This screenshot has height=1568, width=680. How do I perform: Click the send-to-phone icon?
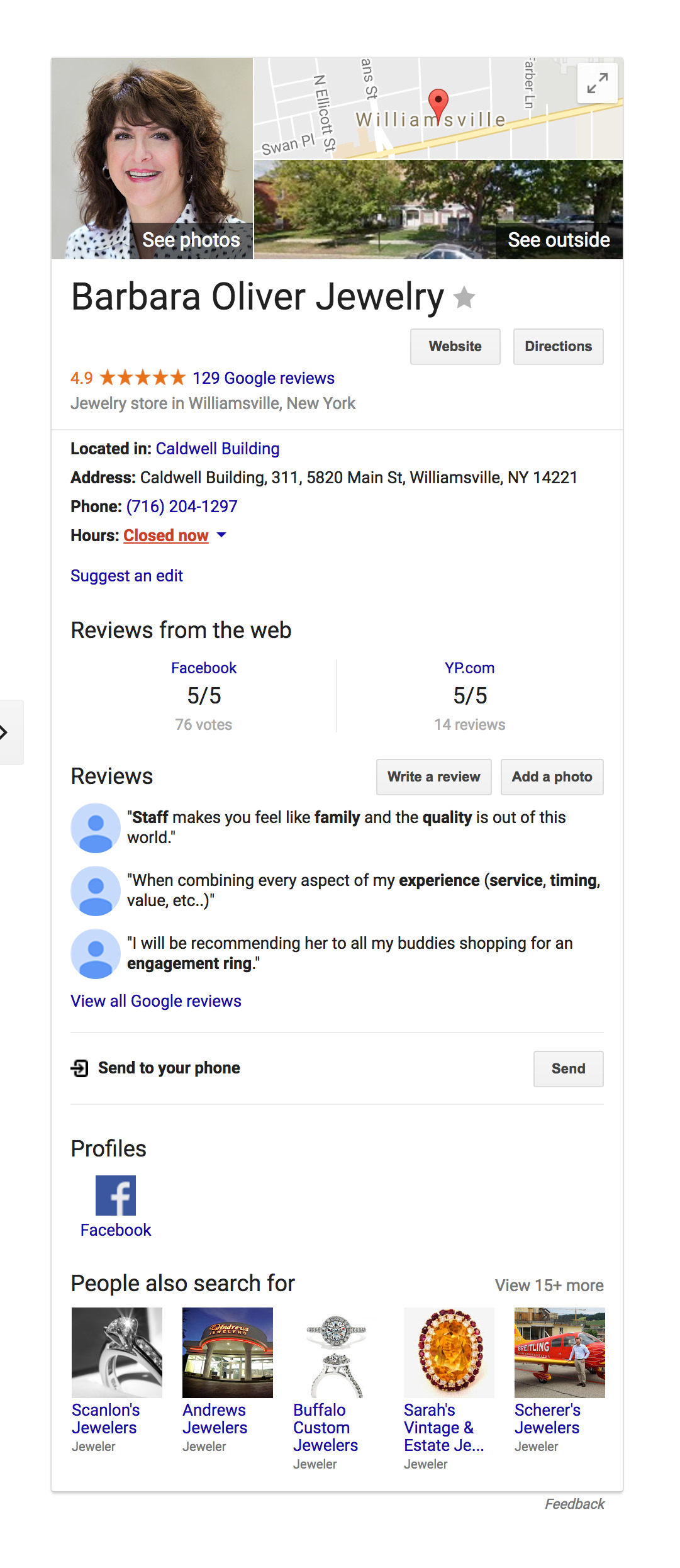point(80,1068)
